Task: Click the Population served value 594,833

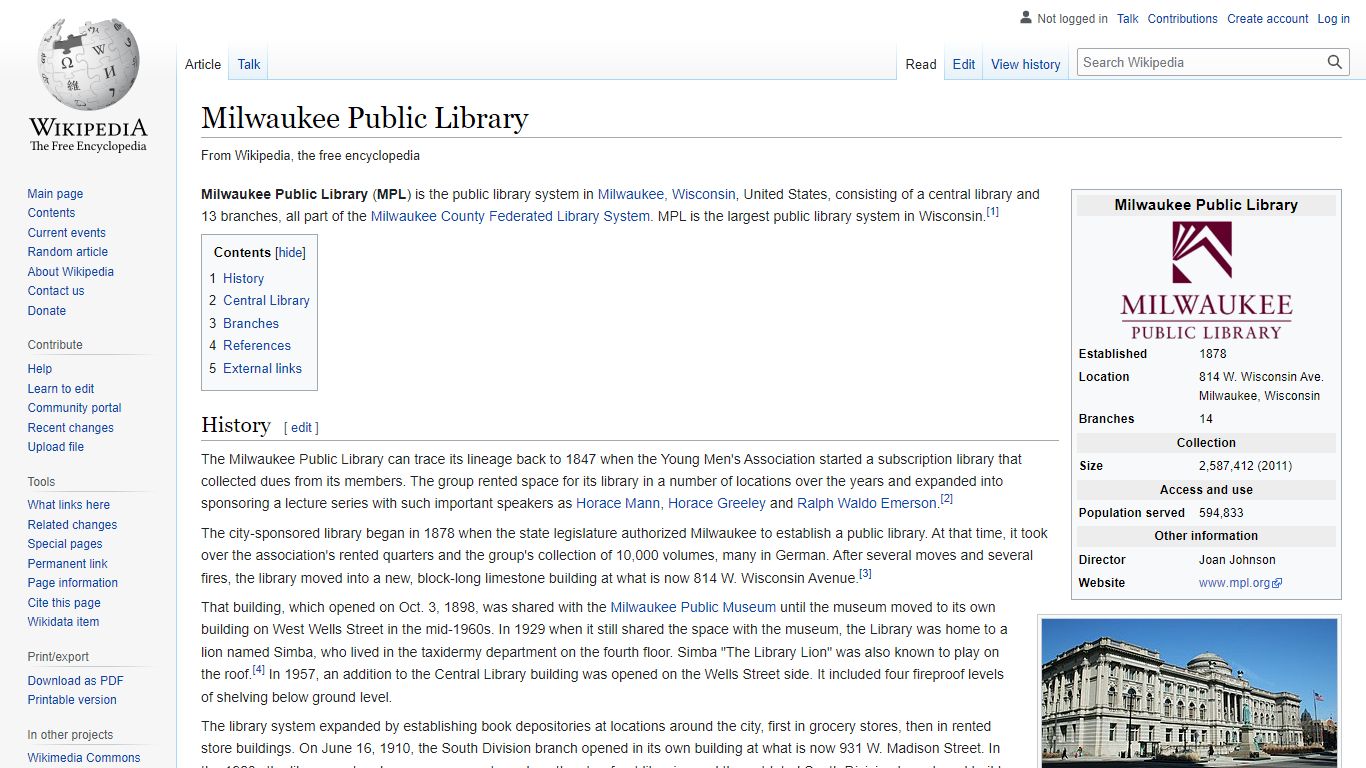Action: pos(1222,513)
